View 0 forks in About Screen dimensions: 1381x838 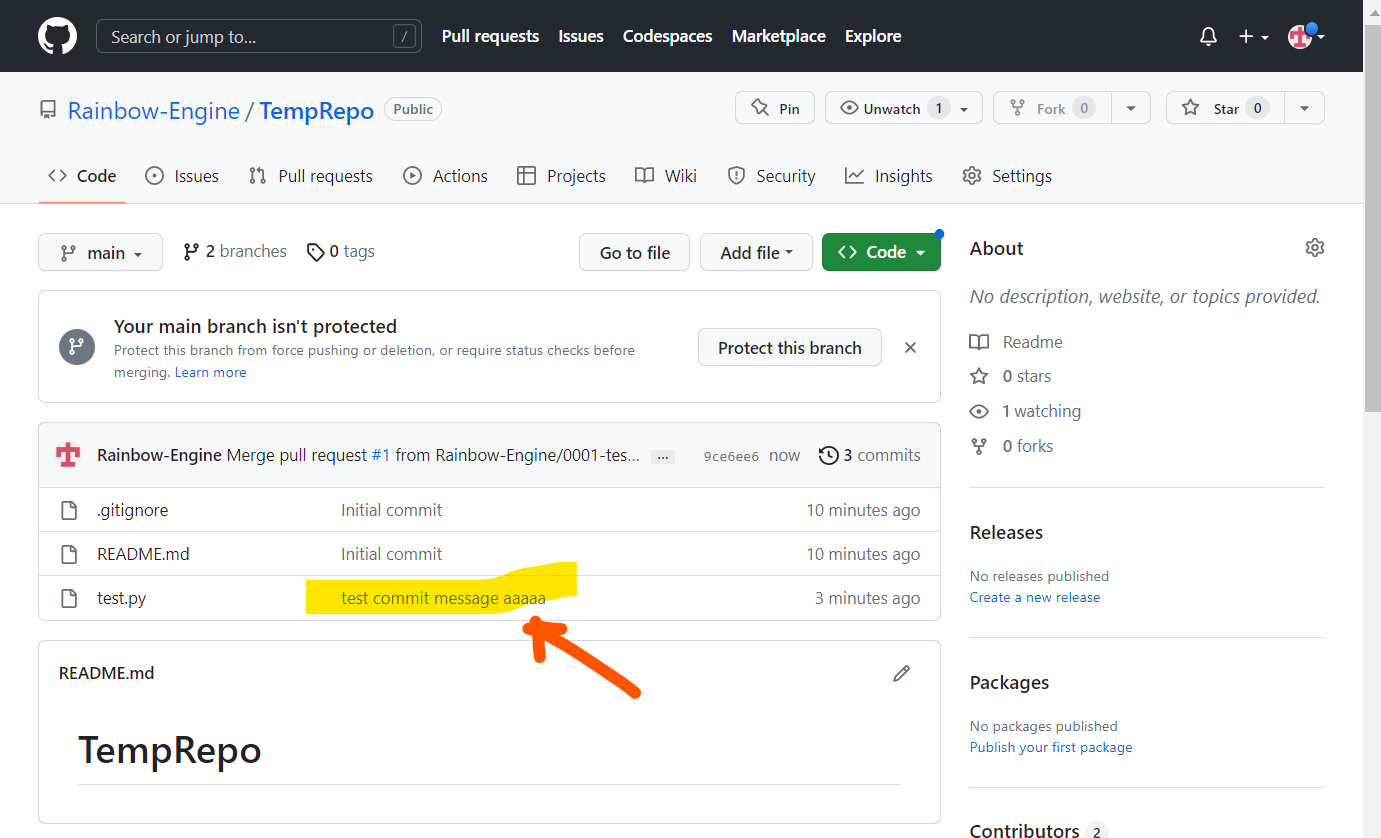tap(1012, 446)
